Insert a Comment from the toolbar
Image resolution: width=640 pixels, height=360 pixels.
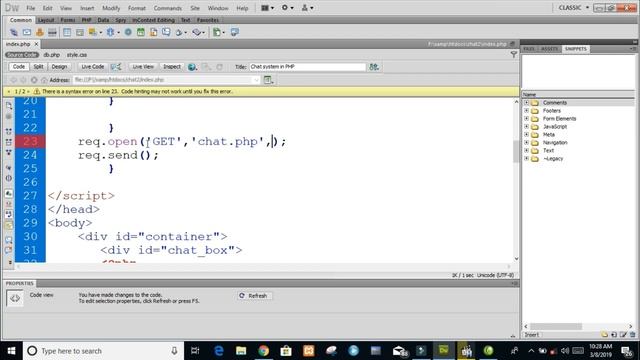click(166, 32)
